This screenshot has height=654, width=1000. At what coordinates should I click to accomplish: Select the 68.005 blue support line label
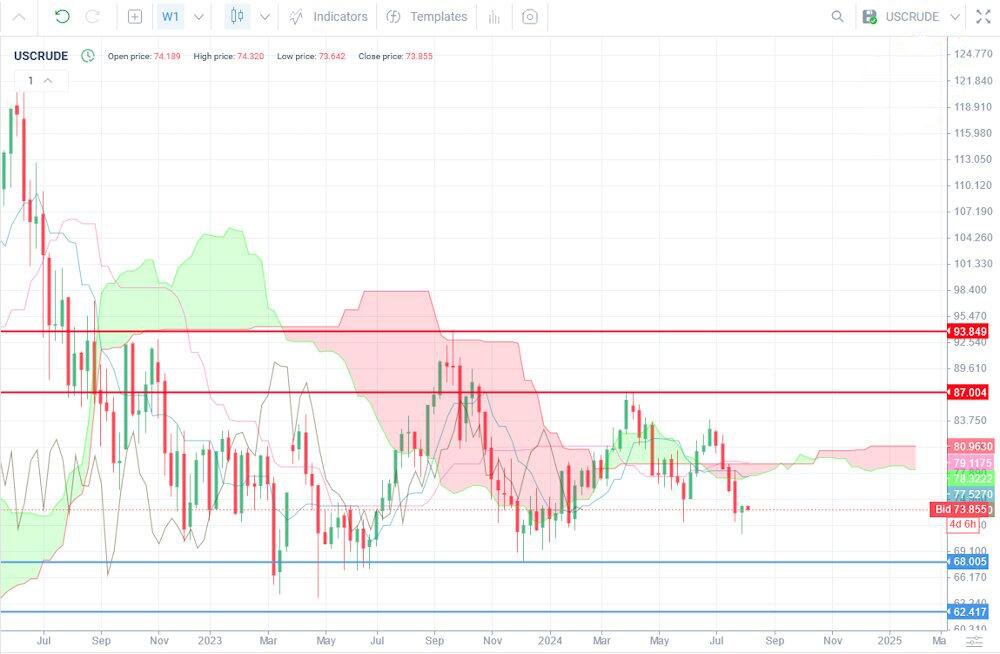968,561
